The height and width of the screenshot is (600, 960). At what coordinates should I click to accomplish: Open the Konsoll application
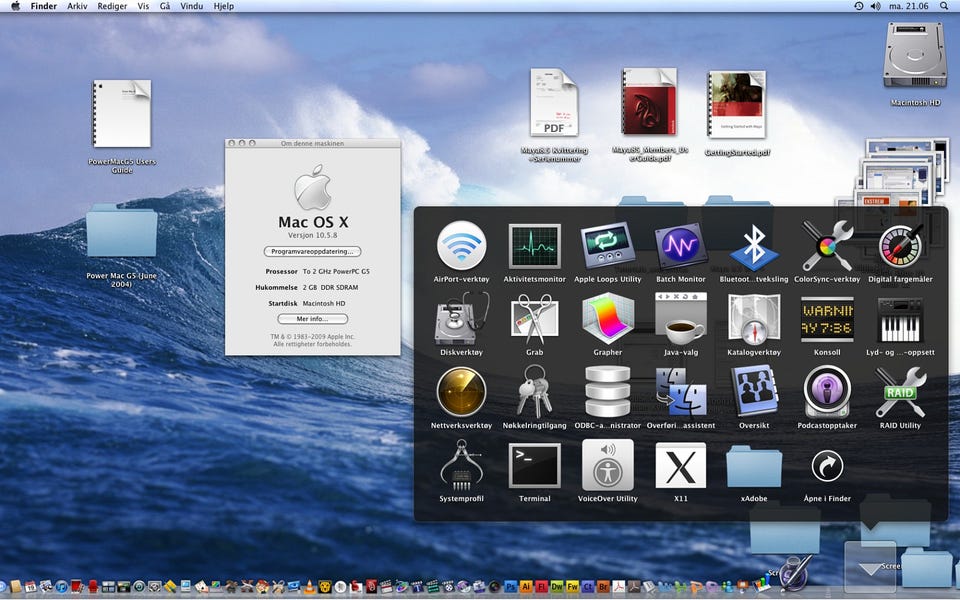click(x=827, y=320)
